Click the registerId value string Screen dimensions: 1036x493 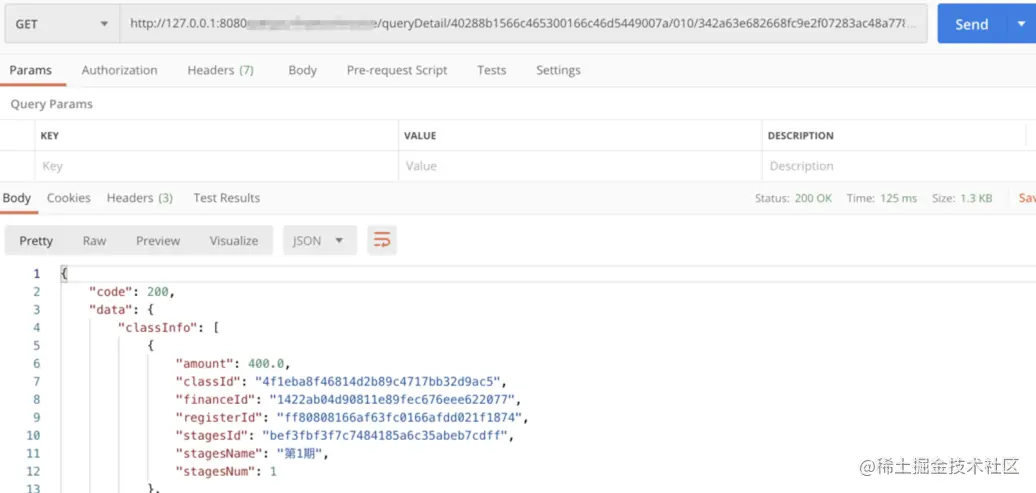tap(402, 417)
